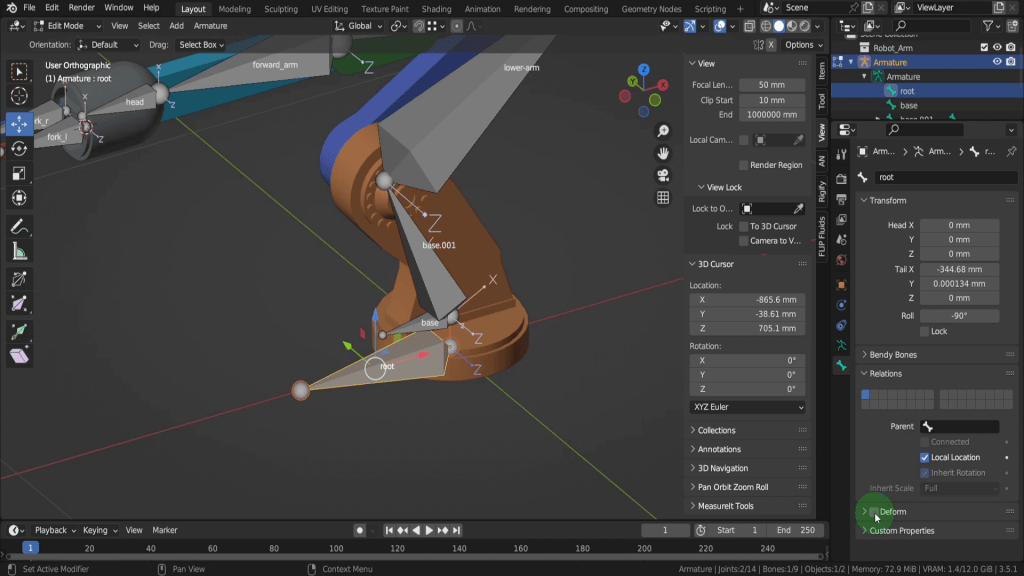Hide the Armature object in outliner
This screenshot has height=576, width=1024.
tap(997, 62)
